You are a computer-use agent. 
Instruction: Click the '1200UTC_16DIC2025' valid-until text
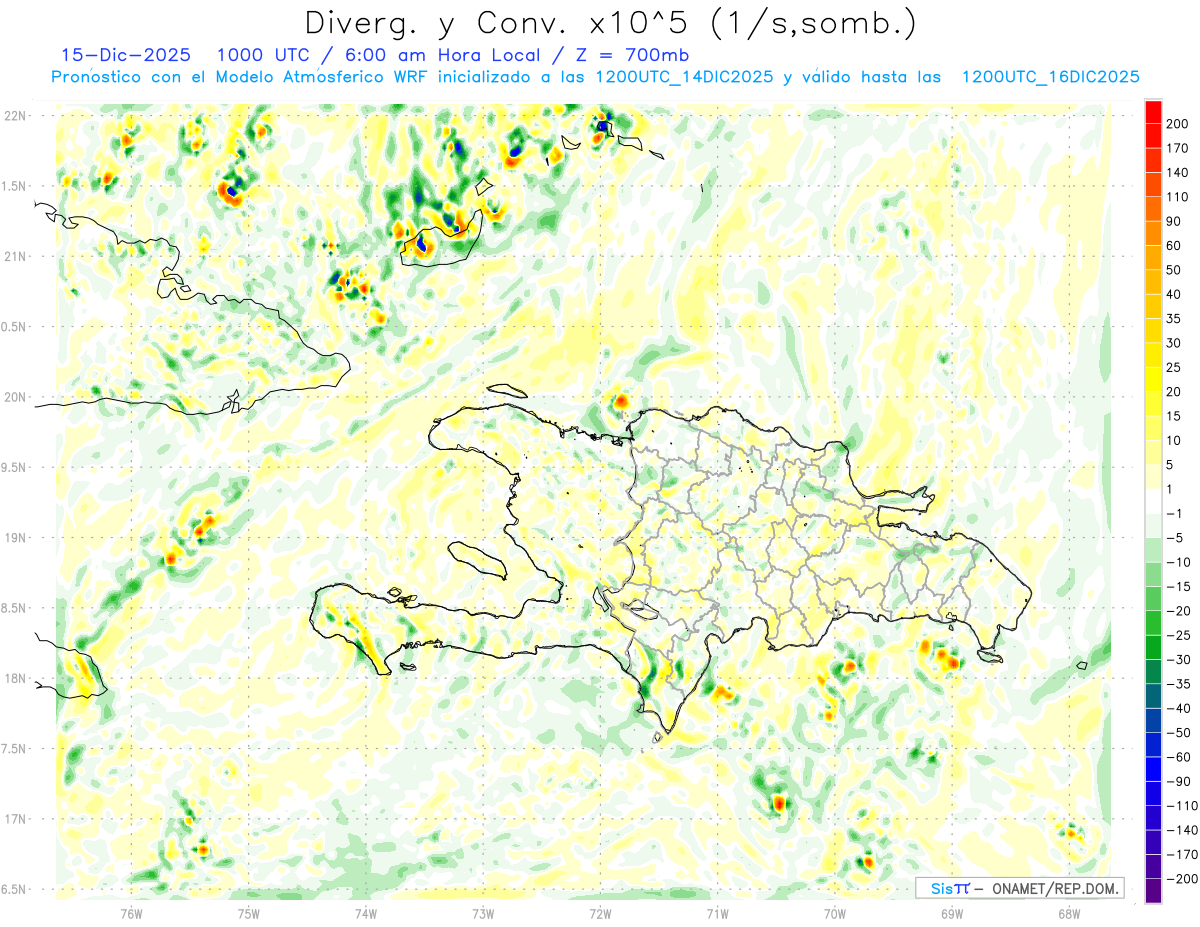tap(1050, 77)
